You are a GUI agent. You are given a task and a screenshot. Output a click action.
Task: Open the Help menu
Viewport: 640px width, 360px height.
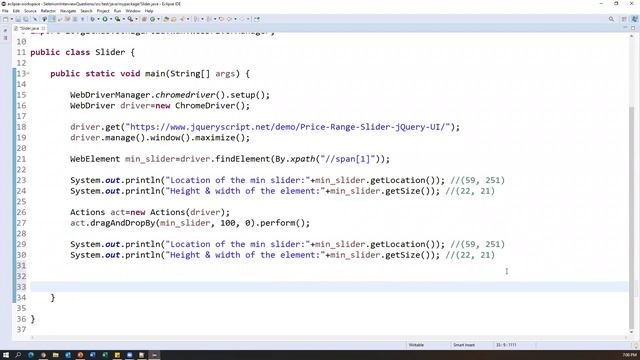tap(149, 11)
